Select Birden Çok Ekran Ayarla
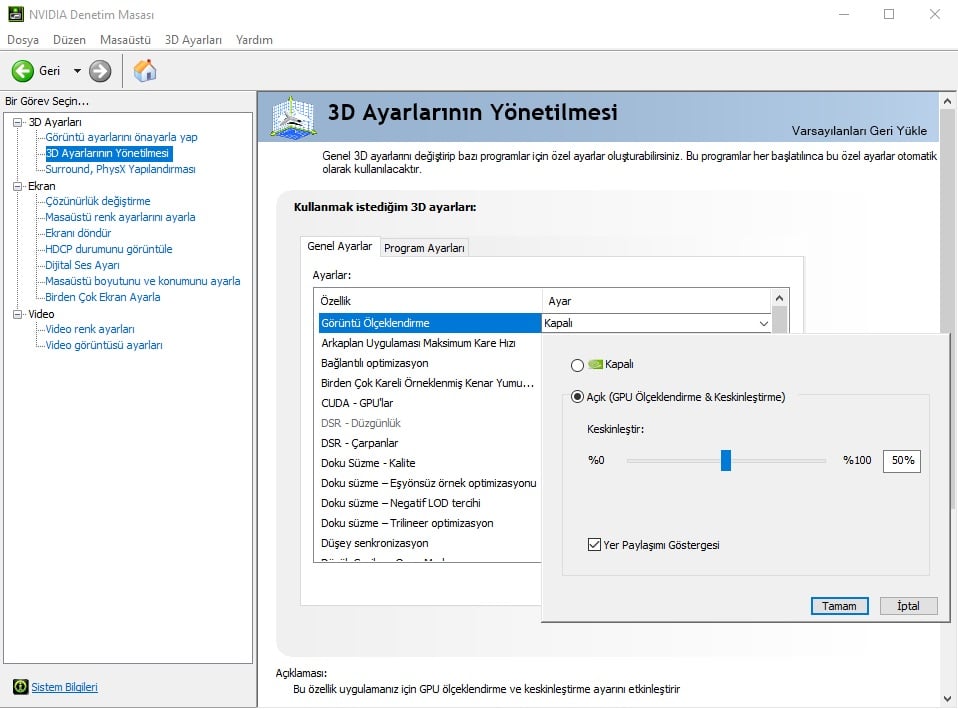958x709 pixels. 103,297
